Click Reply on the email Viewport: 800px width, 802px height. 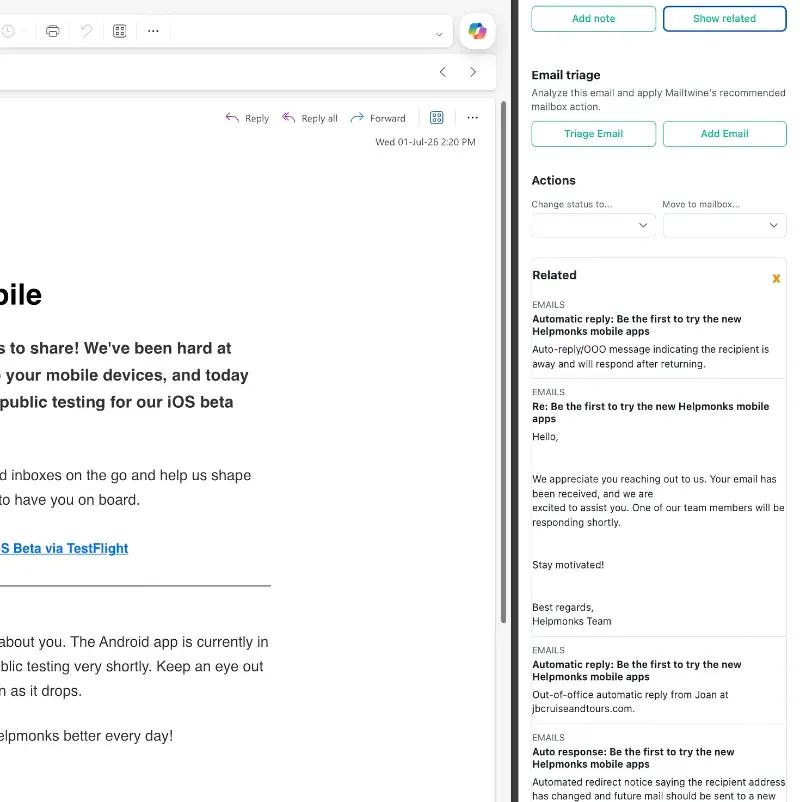coord(247,118)
